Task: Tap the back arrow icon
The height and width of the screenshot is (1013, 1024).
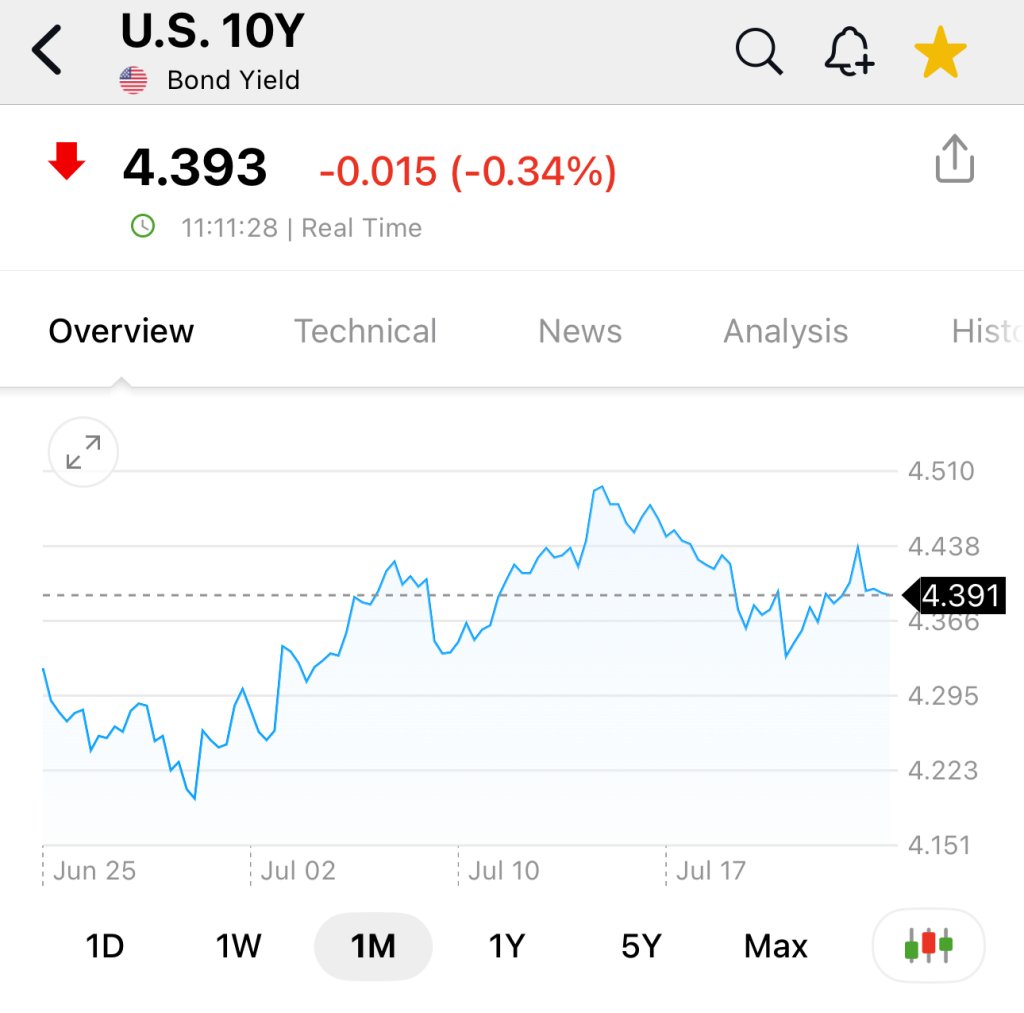Action: [x=46, y=50]
